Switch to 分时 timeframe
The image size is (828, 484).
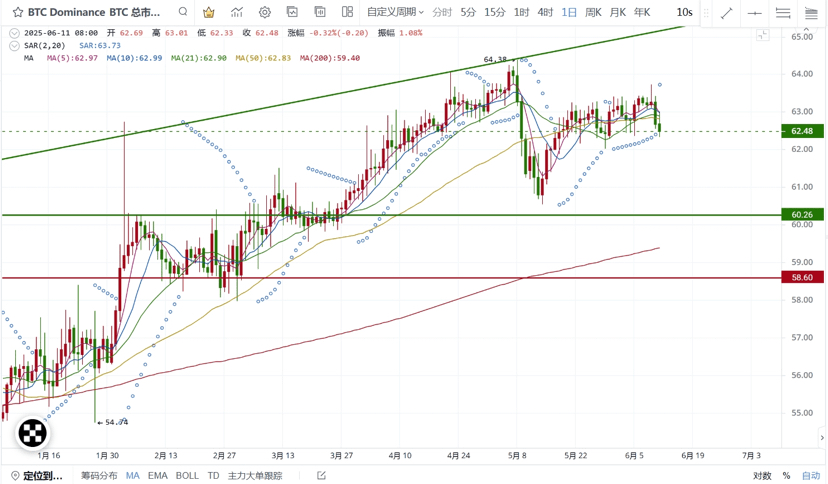[x=442, y=12]
